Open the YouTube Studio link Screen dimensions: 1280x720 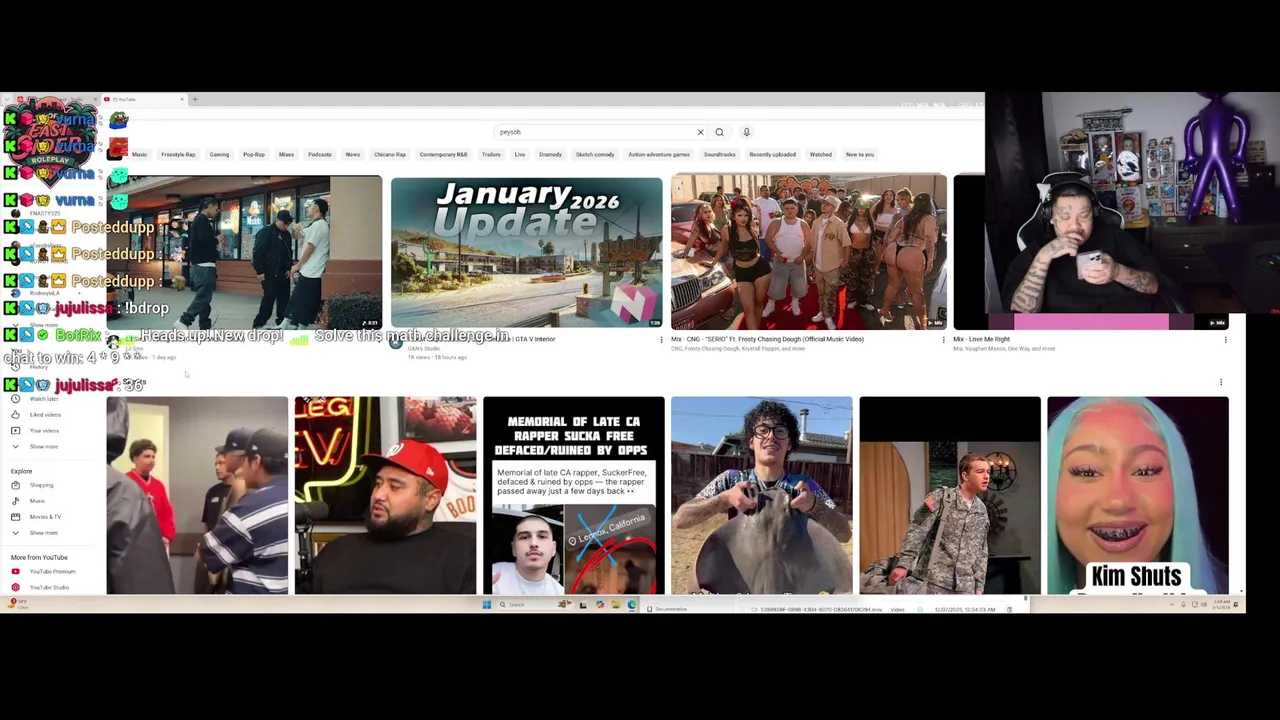[x=49, y=587]
